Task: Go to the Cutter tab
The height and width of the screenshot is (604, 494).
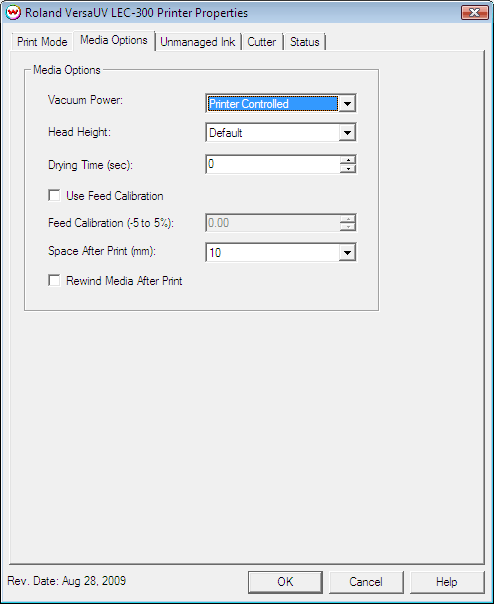Action: pyautogui.click(x=262, y=42)
